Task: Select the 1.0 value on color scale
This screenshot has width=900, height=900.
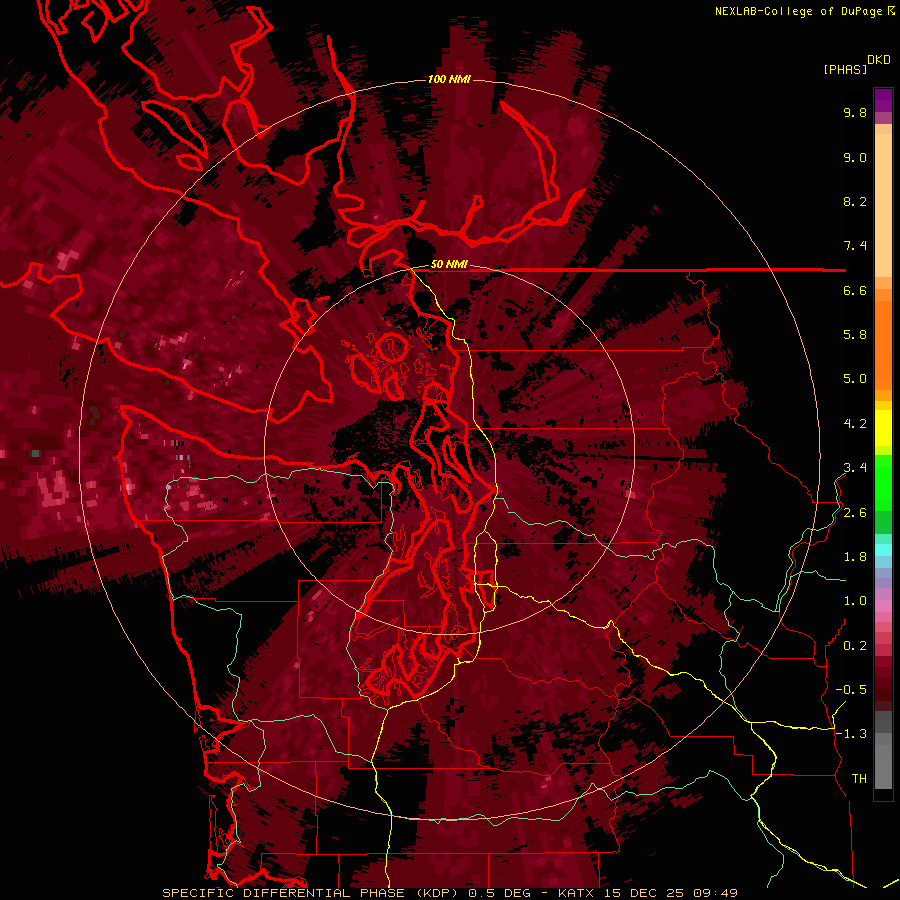Action: [x=855, y=601]
